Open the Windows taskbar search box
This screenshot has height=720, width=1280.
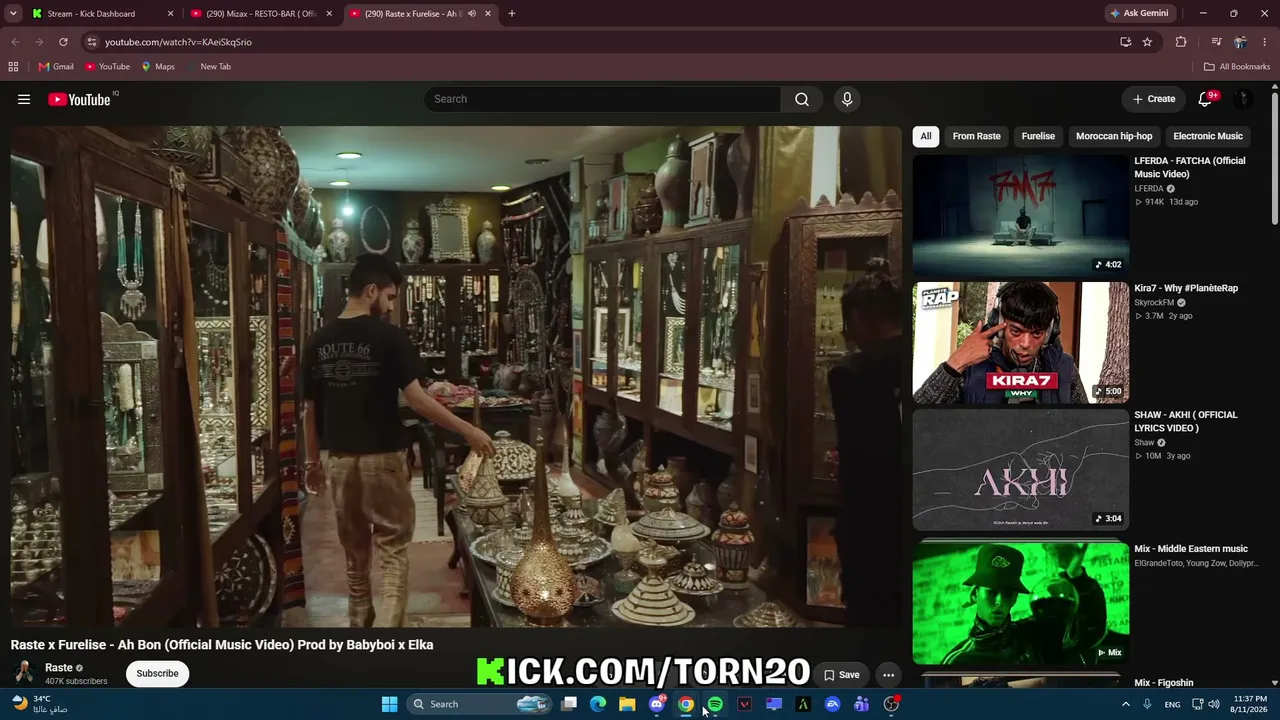tap(480, 704)
